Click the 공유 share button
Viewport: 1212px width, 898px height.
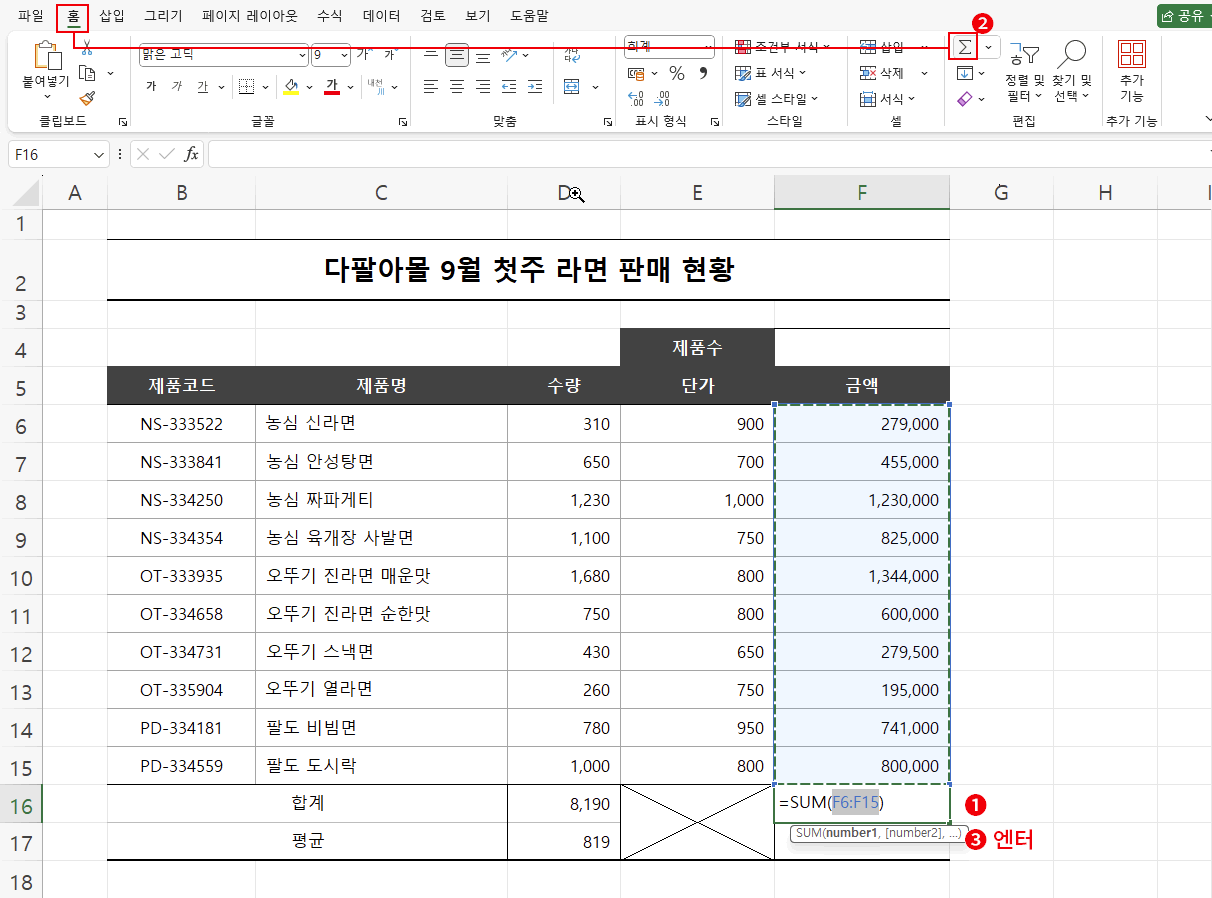[1184, 16]
